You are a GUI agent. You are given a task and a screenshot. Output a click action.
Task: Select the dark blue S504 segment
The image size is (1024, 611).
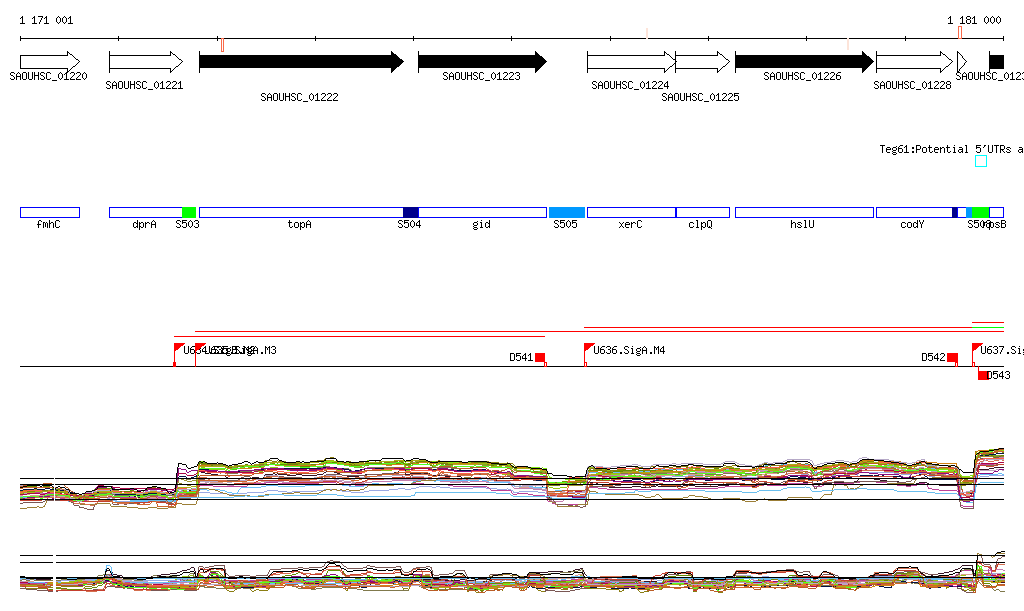[411, 212]
